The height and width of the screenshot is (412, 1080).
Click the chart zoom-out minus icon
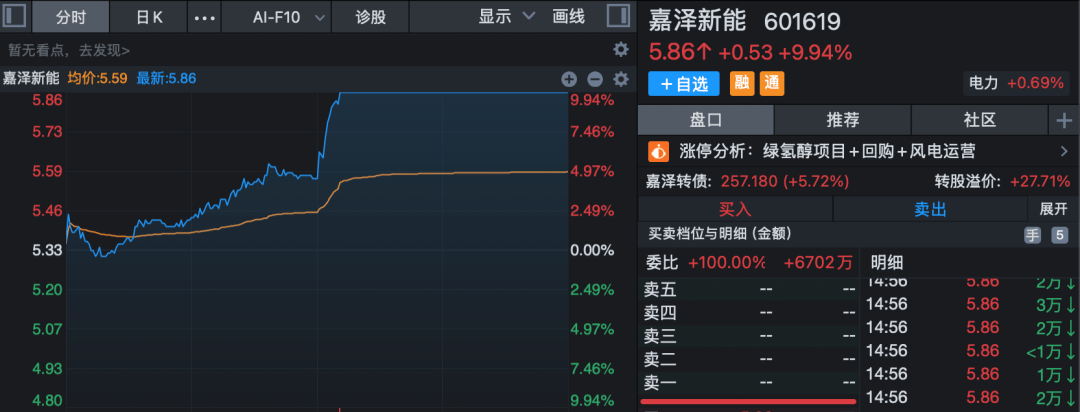[594, 79]
